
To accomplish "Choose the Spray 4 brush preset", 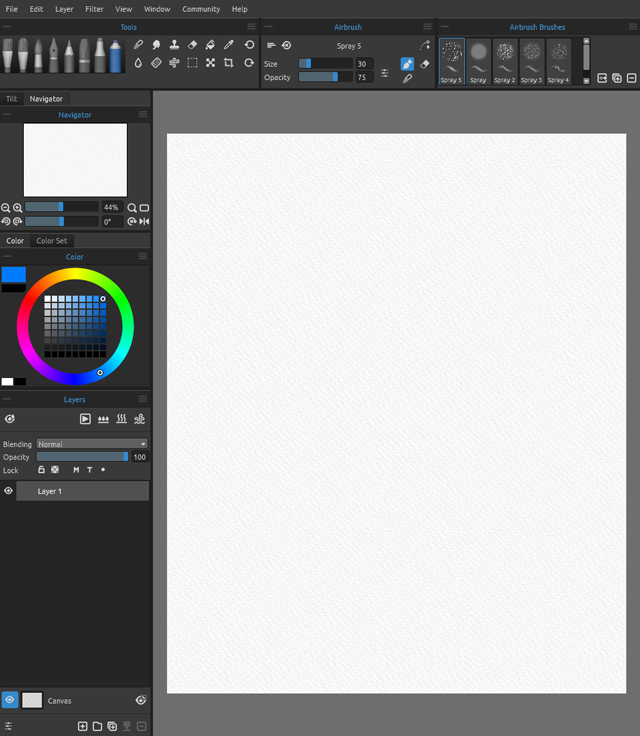I will coord(558,61).
